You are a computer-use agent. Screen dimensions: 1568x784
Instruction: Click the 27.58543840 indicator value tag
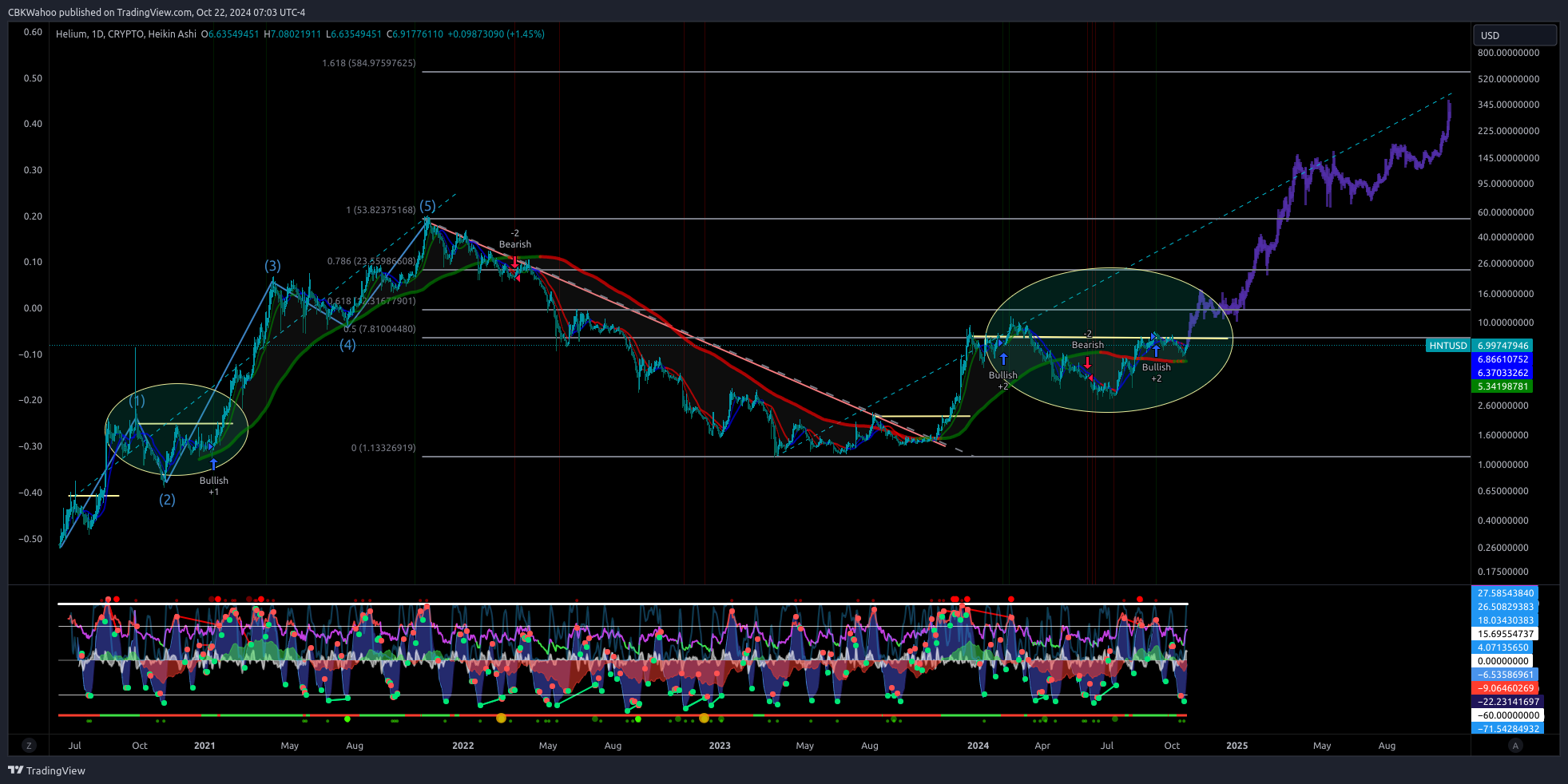(1506, 593)
